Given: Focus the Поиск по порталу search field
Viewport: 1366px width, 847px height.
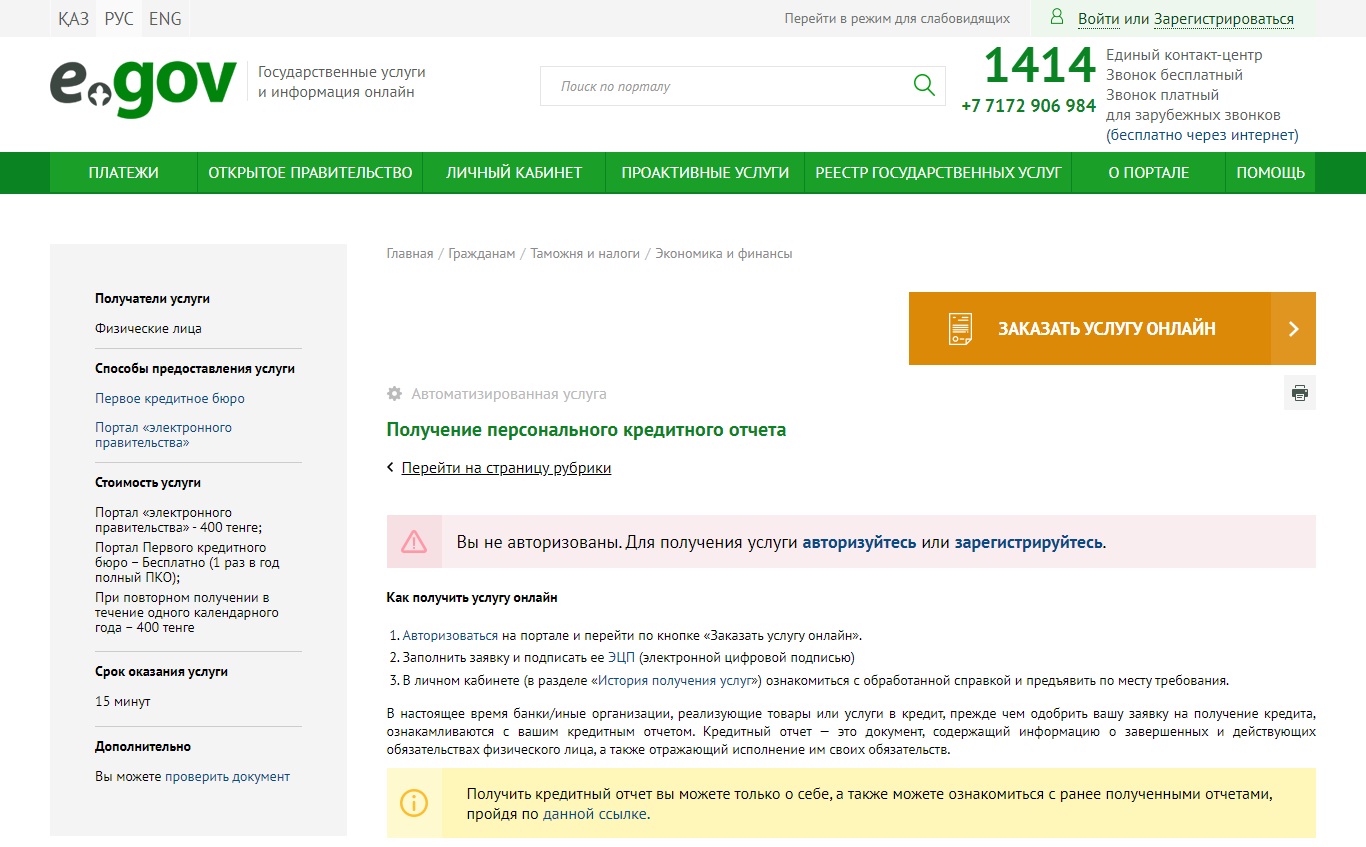Looking at the screenshot, I should point(726,86).
